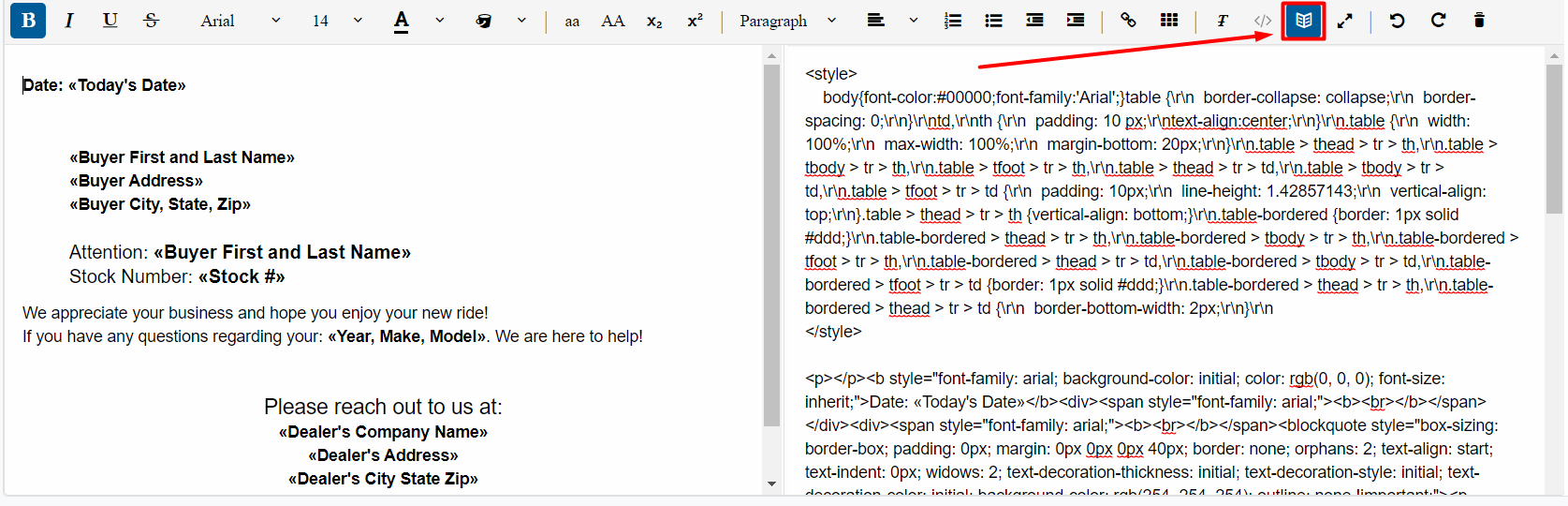
Task: Click editor pane scroll up arrow
Action: click(771, 56)
